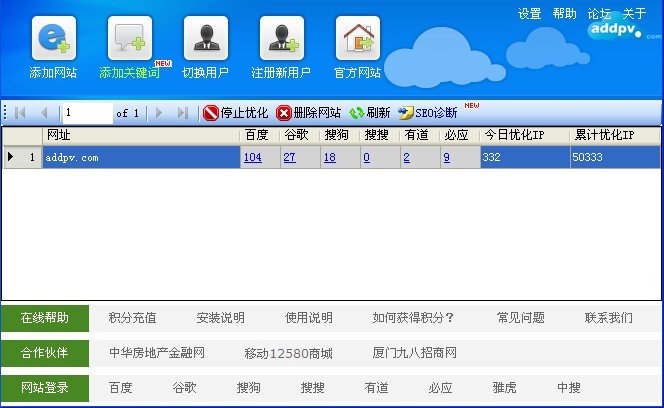Click the today's IP value 332
This screenshot has width=664, height=408.
coord(525,157)
